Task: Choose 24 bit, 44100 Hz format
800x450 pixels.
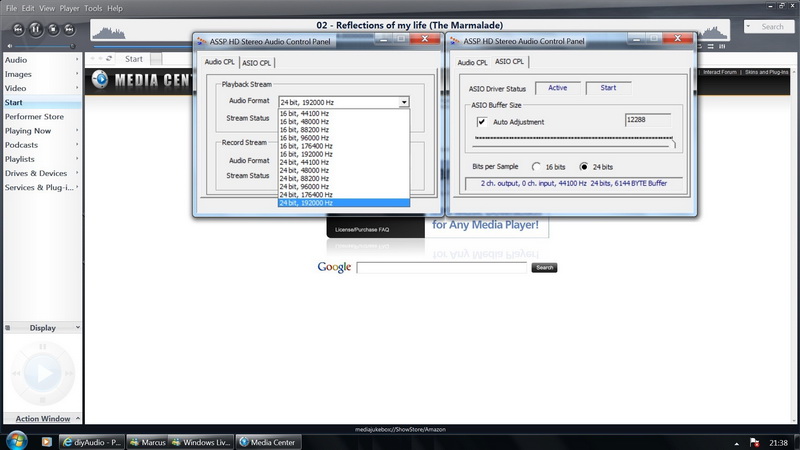Action: tap(343, 162)
